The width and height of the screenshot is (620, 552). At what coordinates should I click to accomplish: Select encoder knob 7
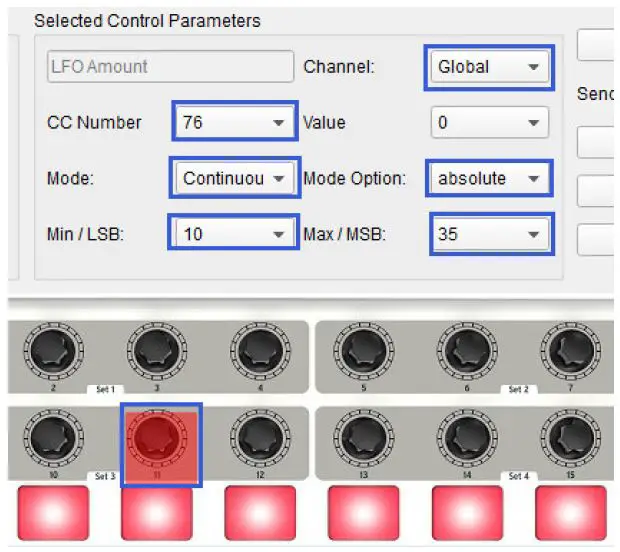coord(571,352)
